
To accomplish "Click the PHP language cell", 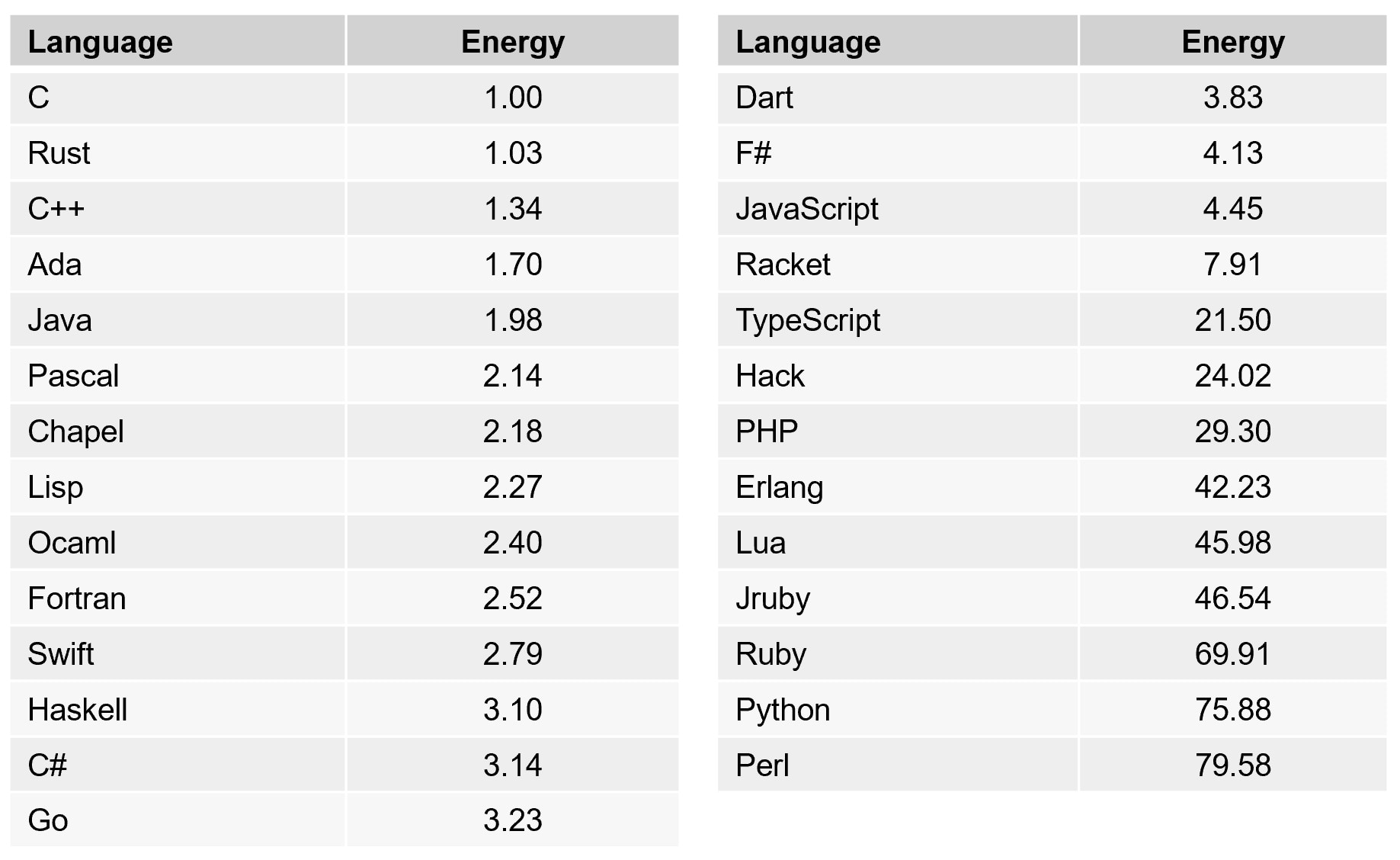I will pos(767,432).
